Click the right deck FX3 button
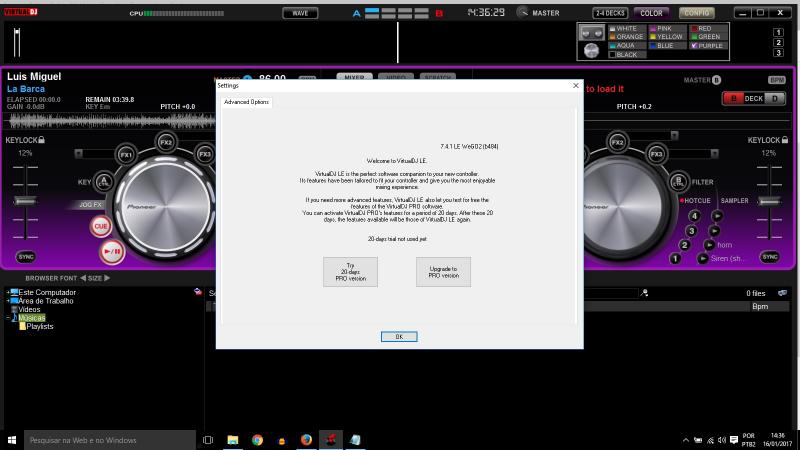800x450 pixels. click(x=656, y=154)
